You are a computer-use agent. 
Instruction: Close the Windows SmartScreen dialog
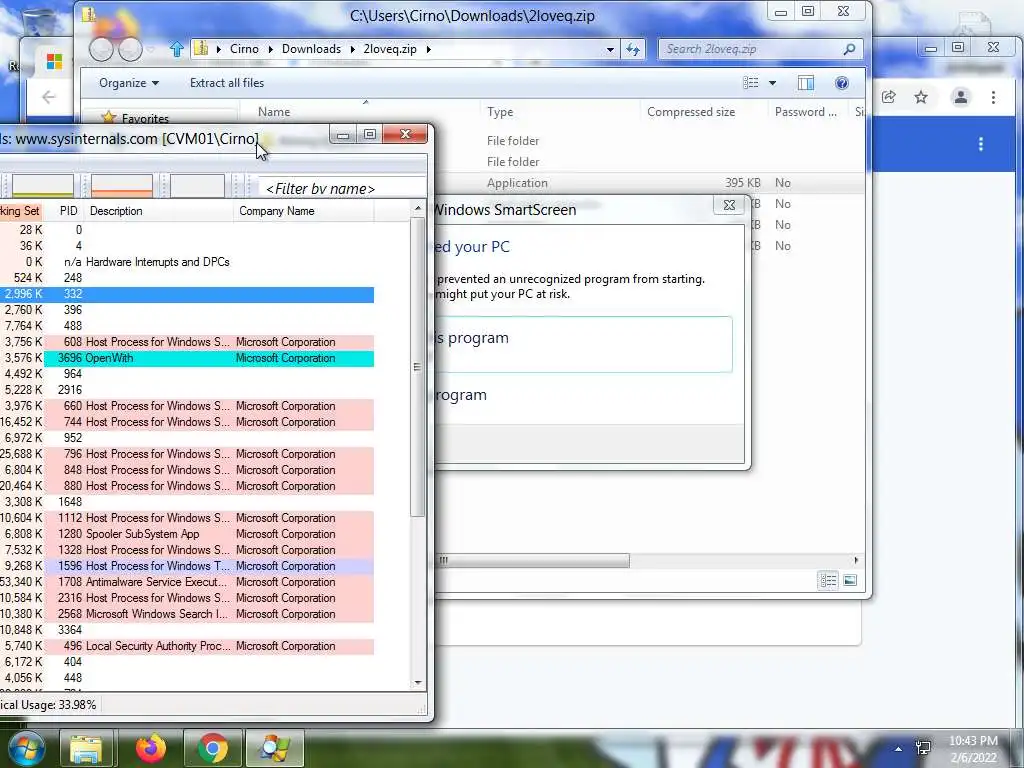[729, 205]
